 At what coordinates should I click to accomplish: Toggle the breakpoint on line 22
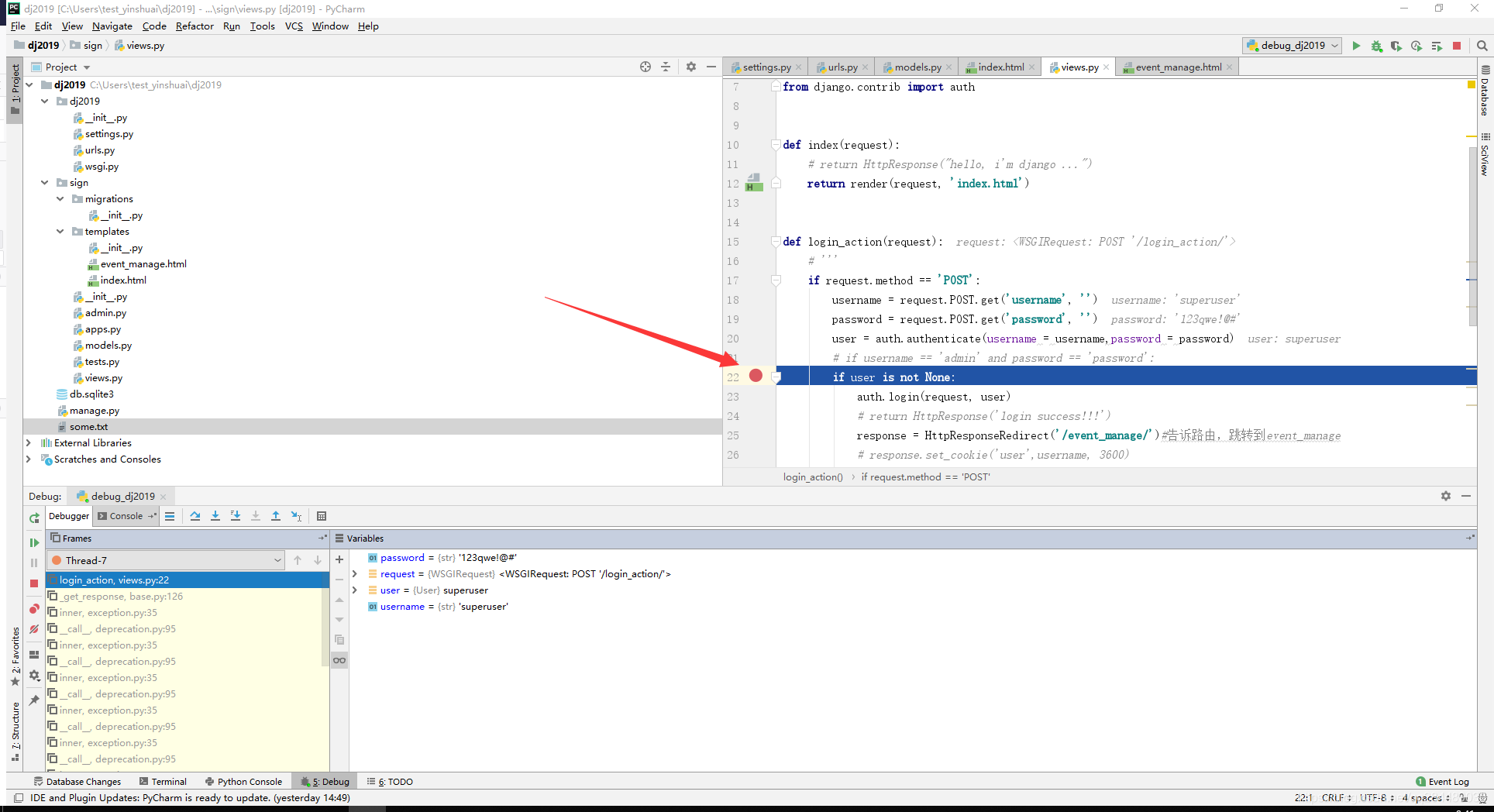[x=756, y=376]
